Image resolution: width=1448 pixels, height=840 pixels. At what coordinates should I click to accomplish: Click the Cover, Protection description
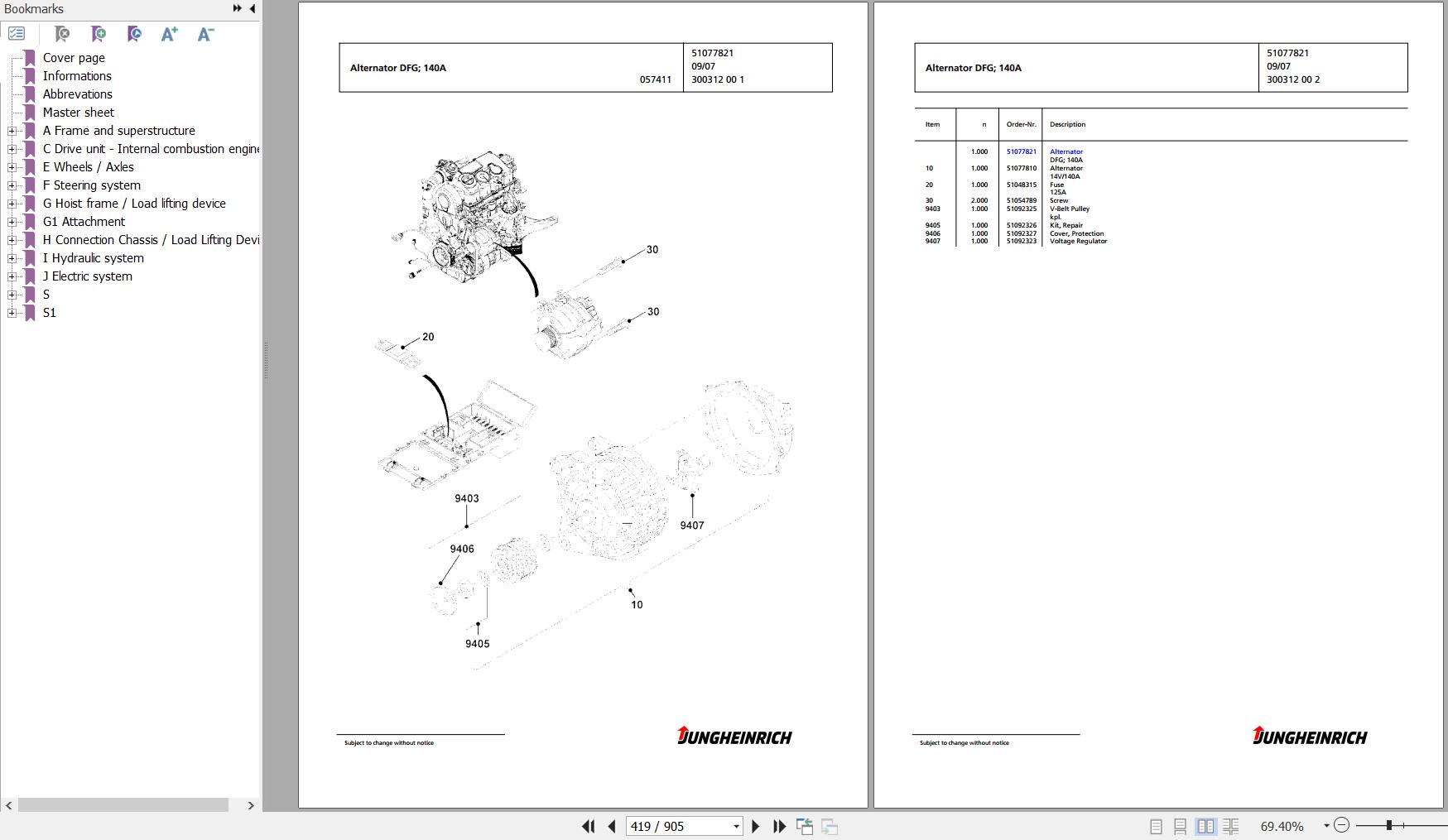[x=1076, y=233]
